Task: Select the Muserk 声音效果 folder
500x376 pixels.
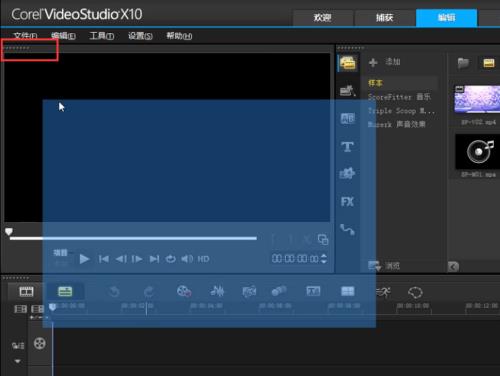Action: click(396, 124)
